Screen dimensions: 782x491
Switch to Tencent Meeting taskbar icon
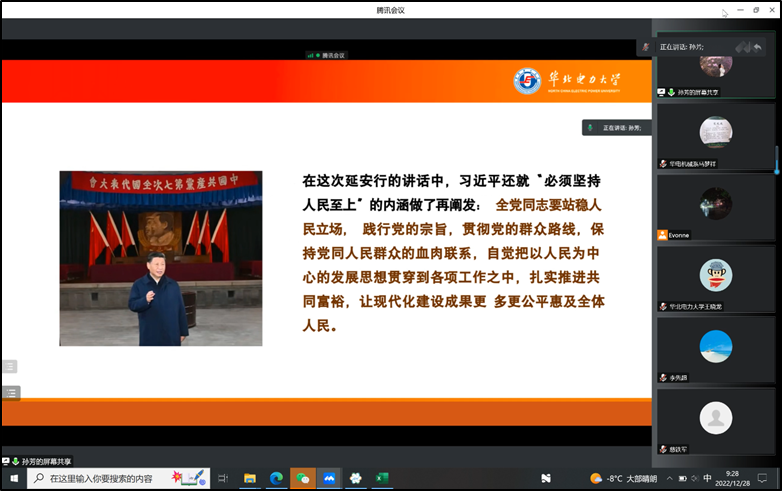pos(329,479)
